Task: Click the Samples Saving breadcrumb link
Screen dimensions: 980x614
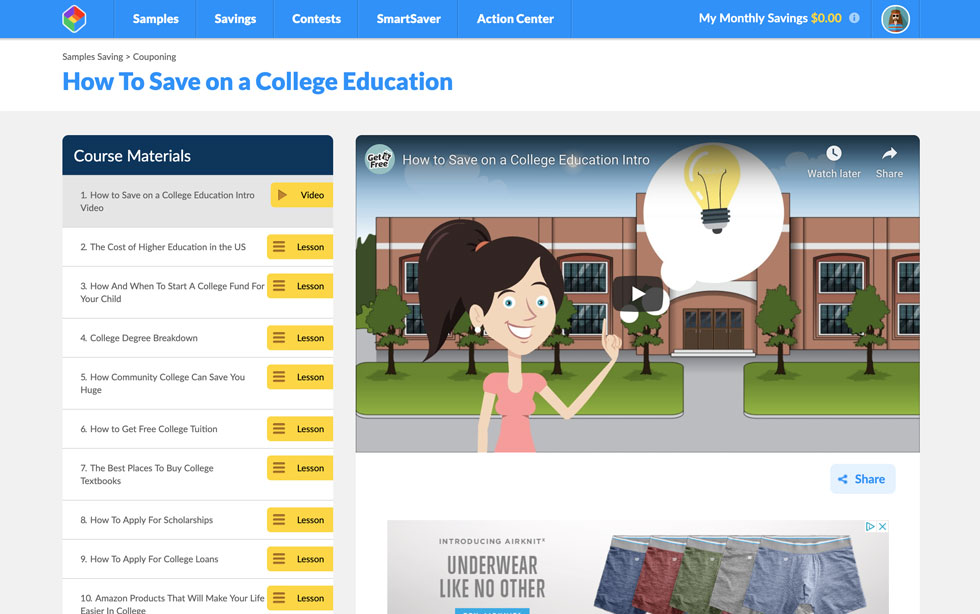Action: [92, 57]
